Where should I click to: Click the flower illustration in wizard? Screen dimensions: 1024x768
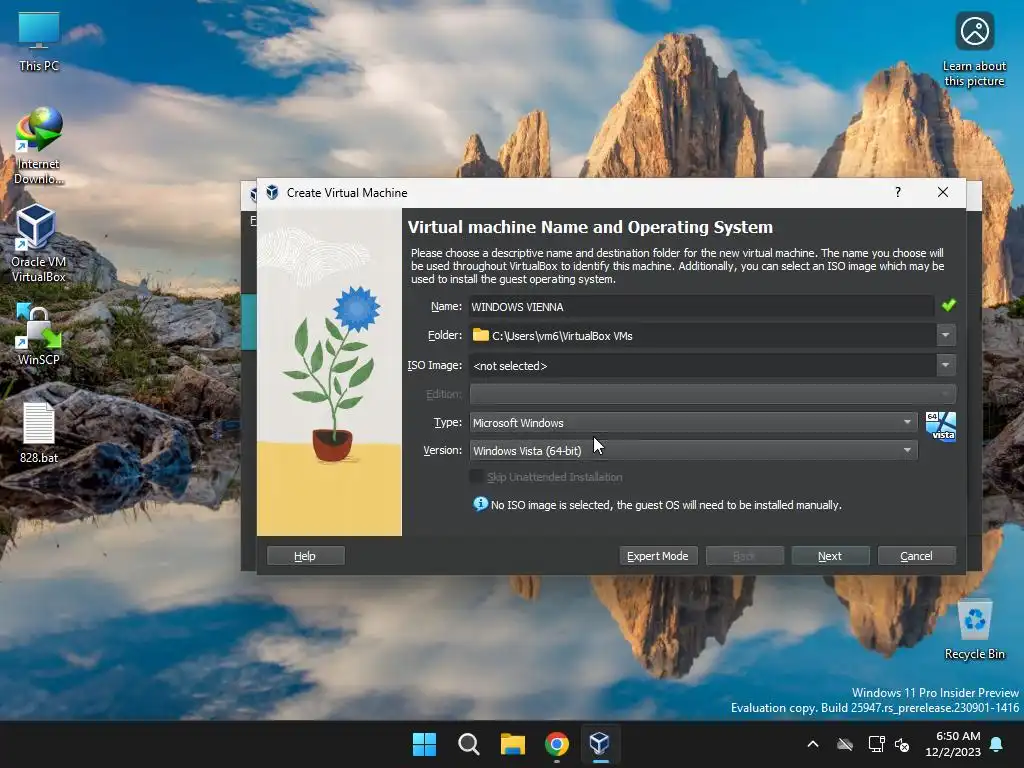(x=329, y=372)
